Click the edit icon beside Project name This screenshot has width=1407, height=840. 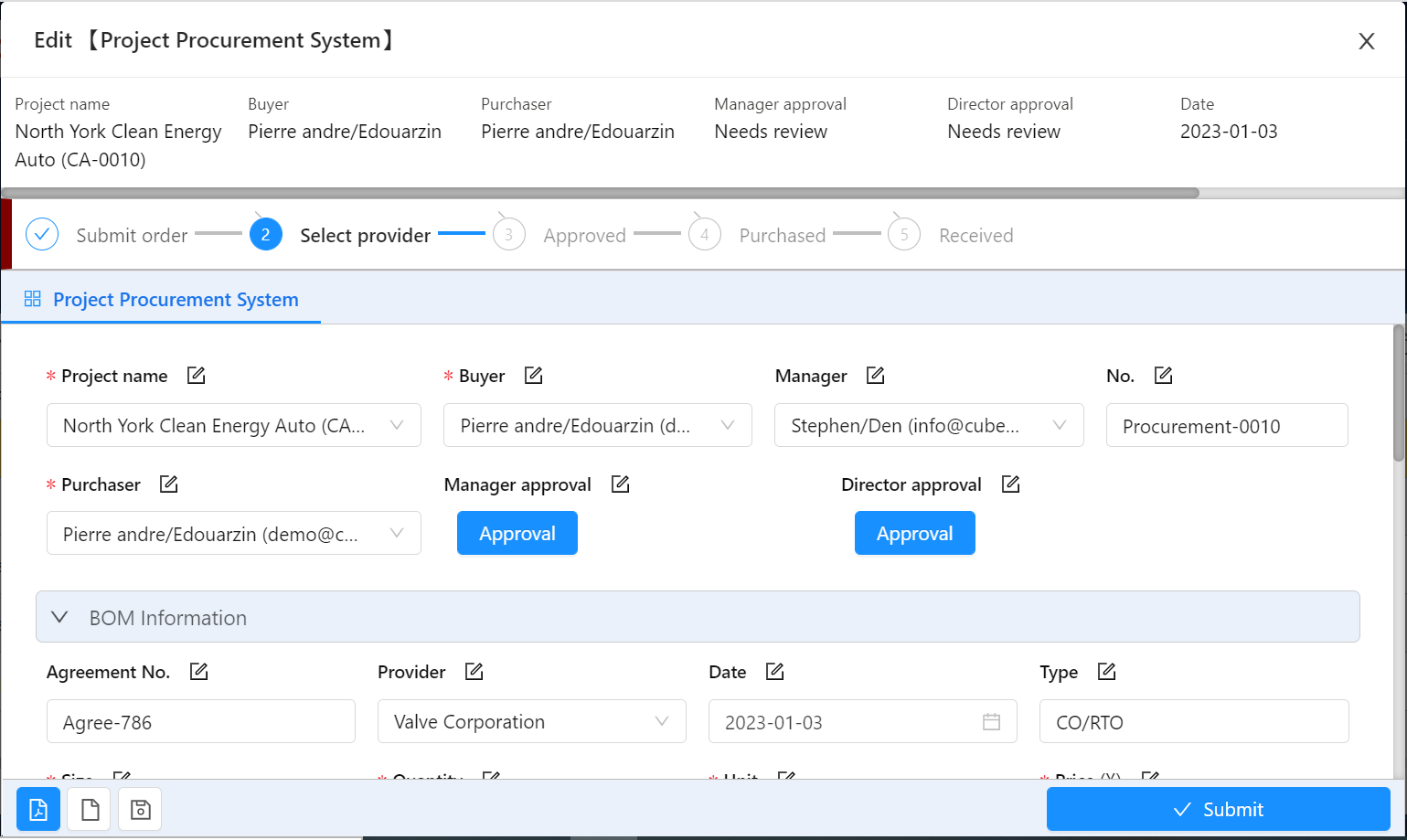point(196,376)
